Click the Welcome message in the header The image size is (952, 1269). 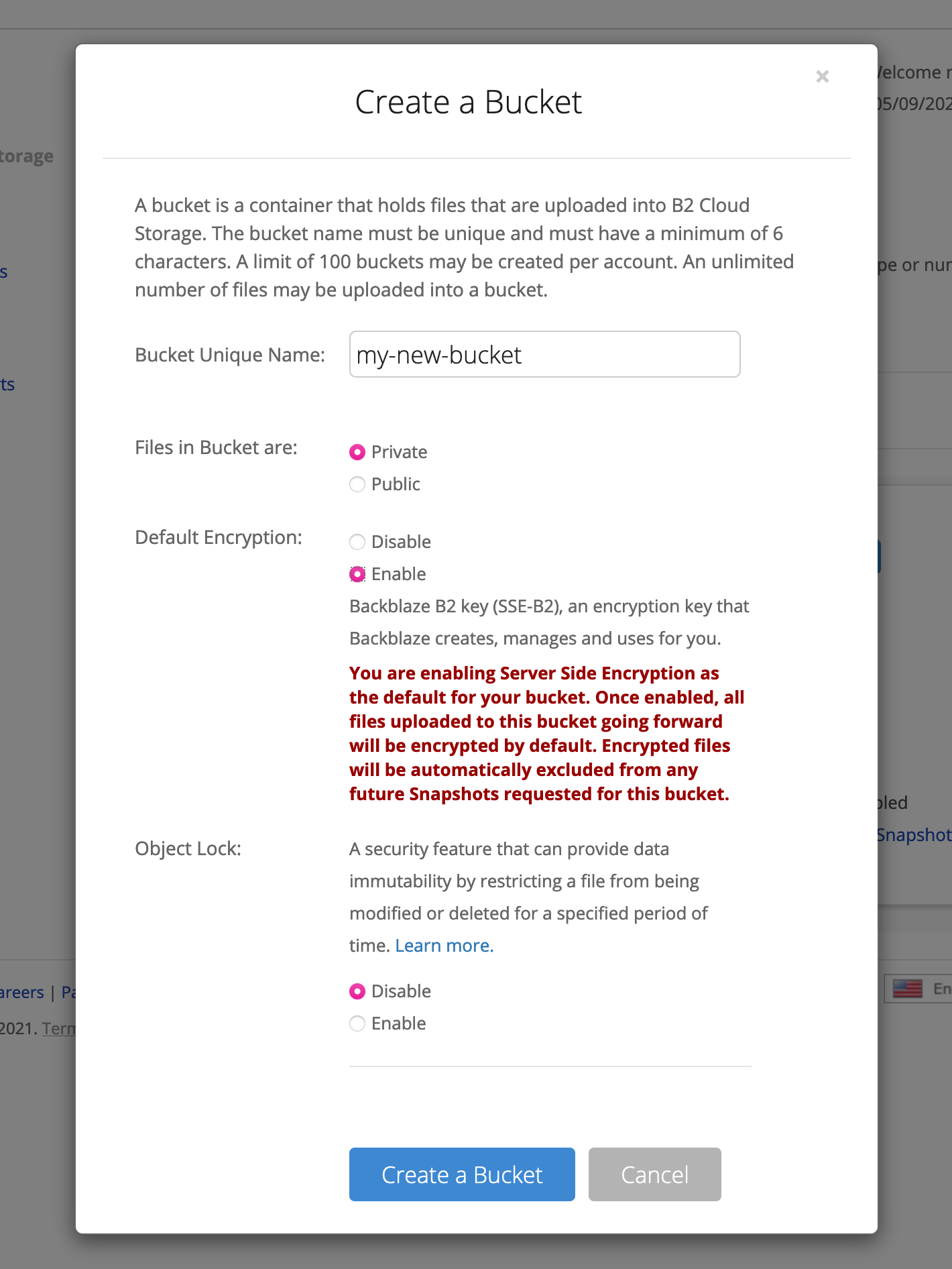coord(912,72)
